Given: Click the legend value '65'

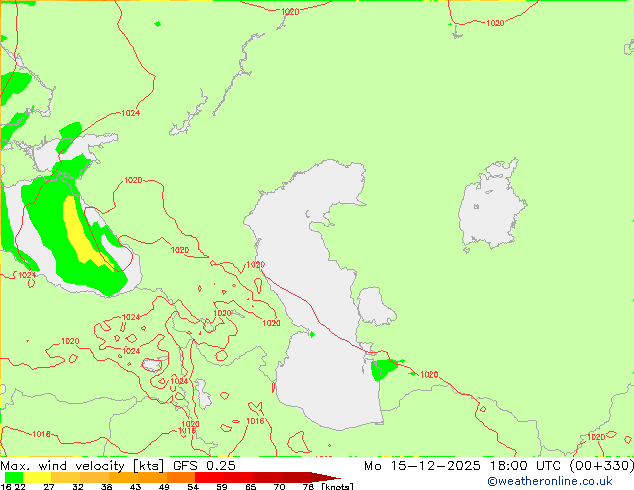Looking at the screenshot, I should coord(251,487).
